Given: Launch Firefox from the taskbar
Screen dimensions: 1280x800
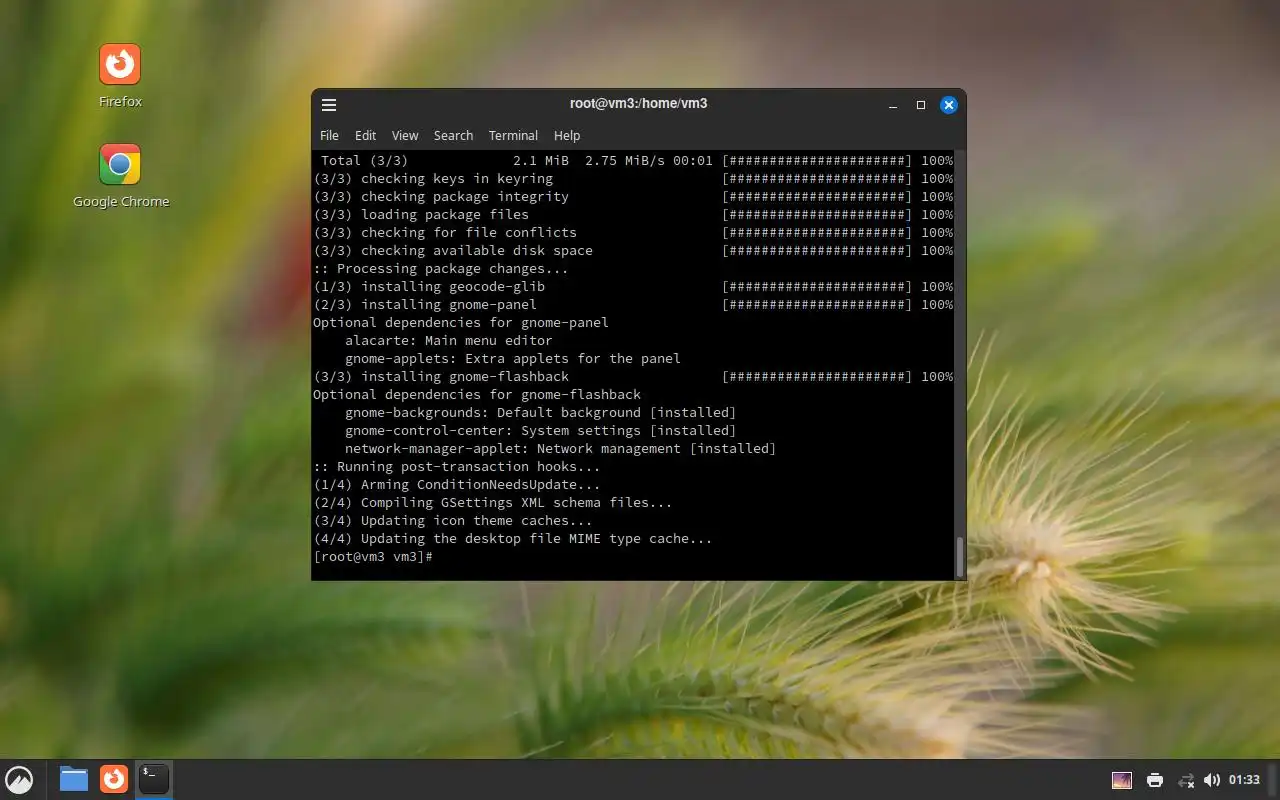Looking at the screenshot, I should tap(114, 779).
